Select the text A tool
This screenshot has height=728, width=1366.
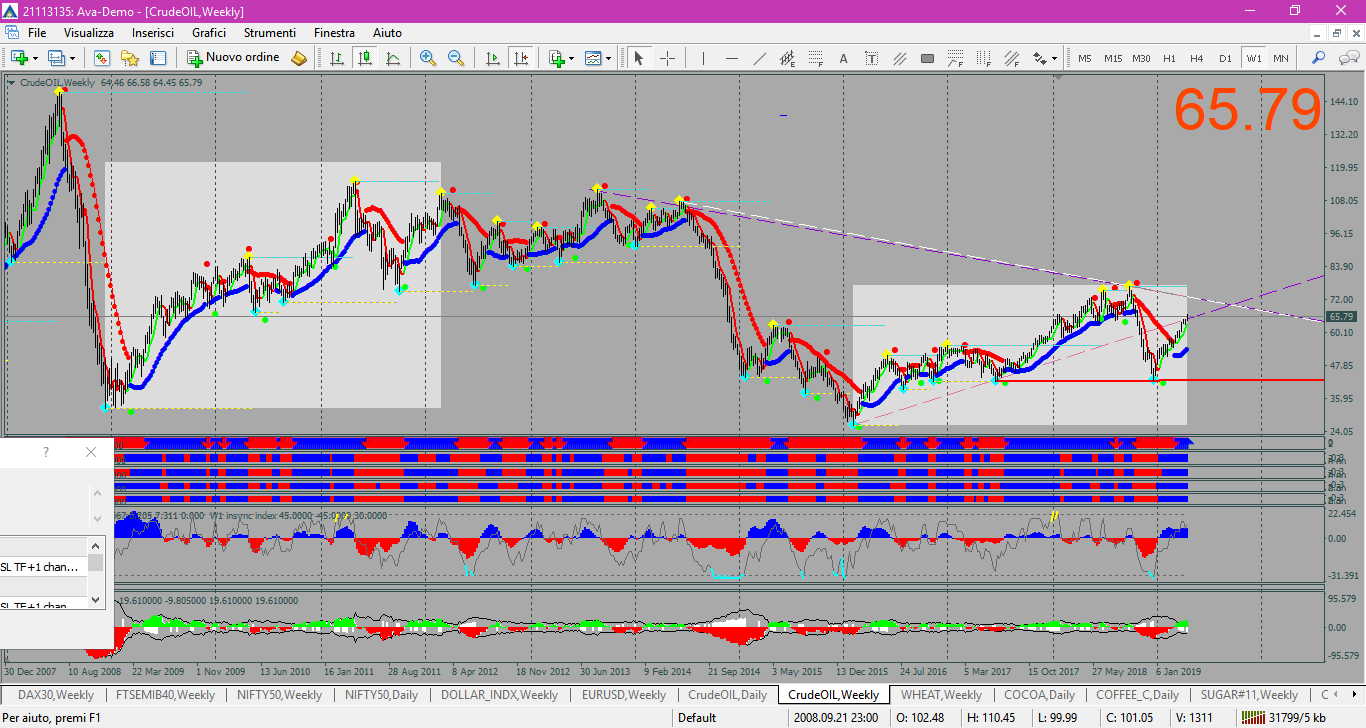coord(843,58)
